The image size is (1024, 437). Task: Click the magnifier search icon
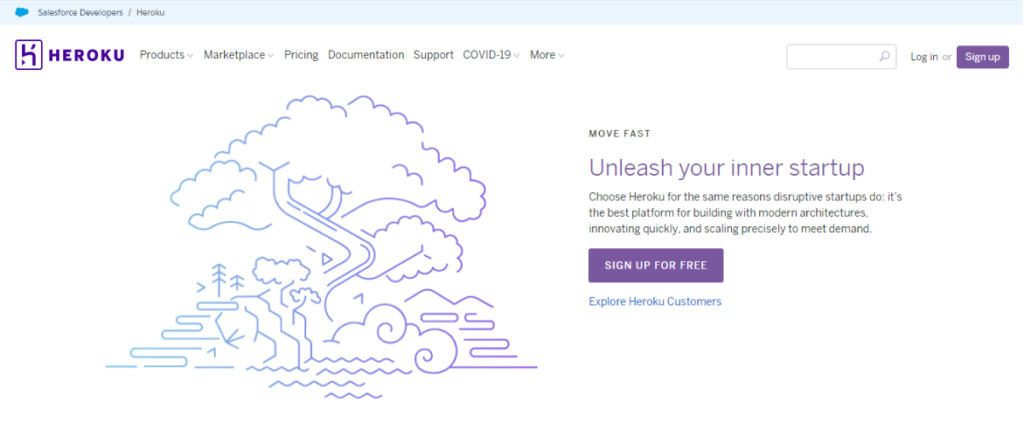[x=884, y=57]
